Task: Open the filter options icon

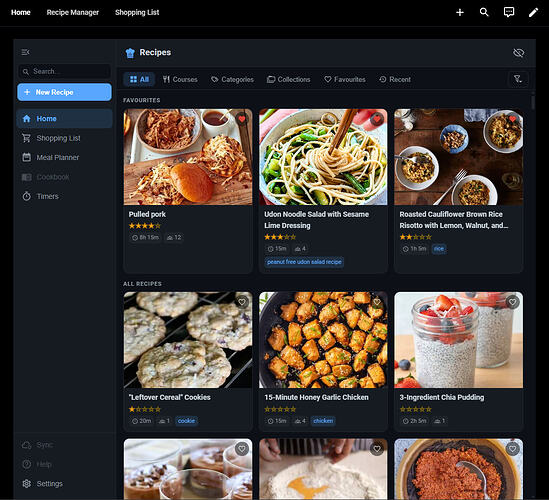Action: pos(517,79)
